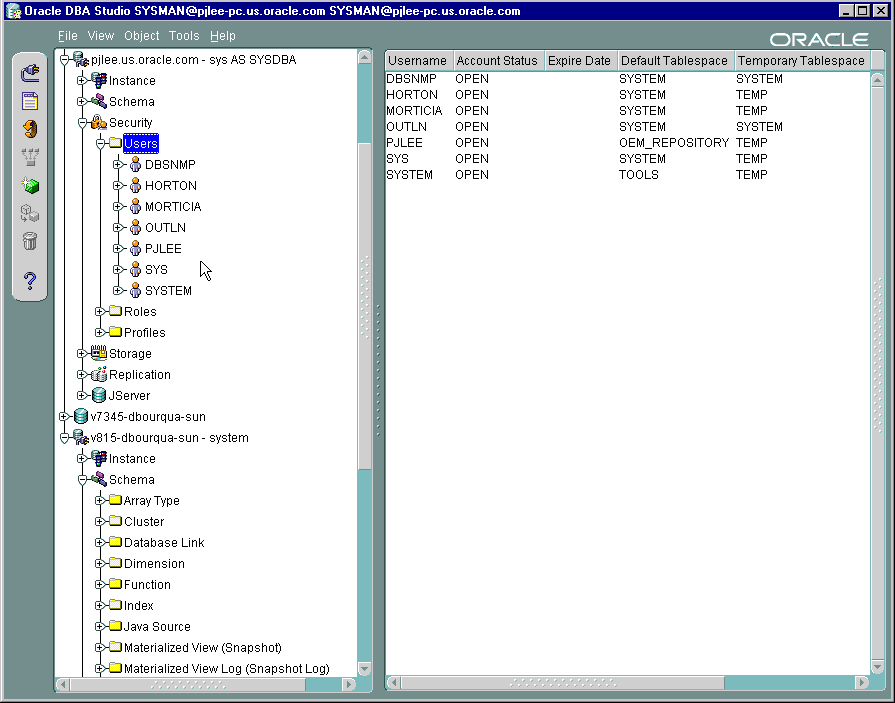Image resolution: width=895 pixels, height=703 pixels.
Task: Open the Tools menu
Action: 183,35
